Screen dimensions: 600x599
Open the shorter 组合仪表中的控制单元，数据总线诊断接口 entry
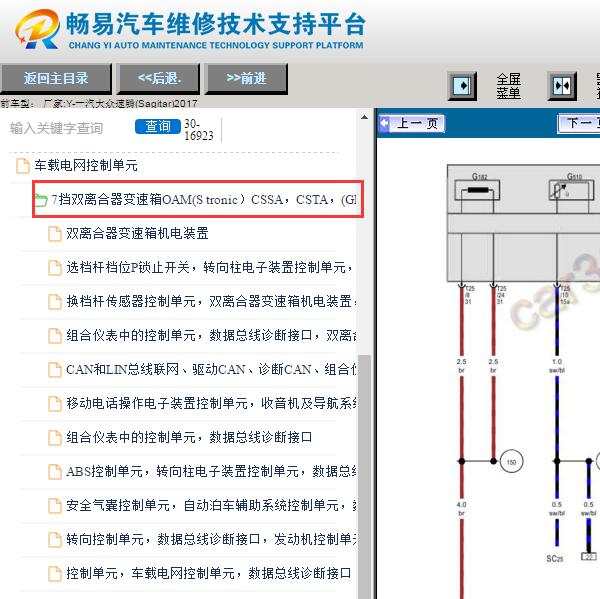189,437
